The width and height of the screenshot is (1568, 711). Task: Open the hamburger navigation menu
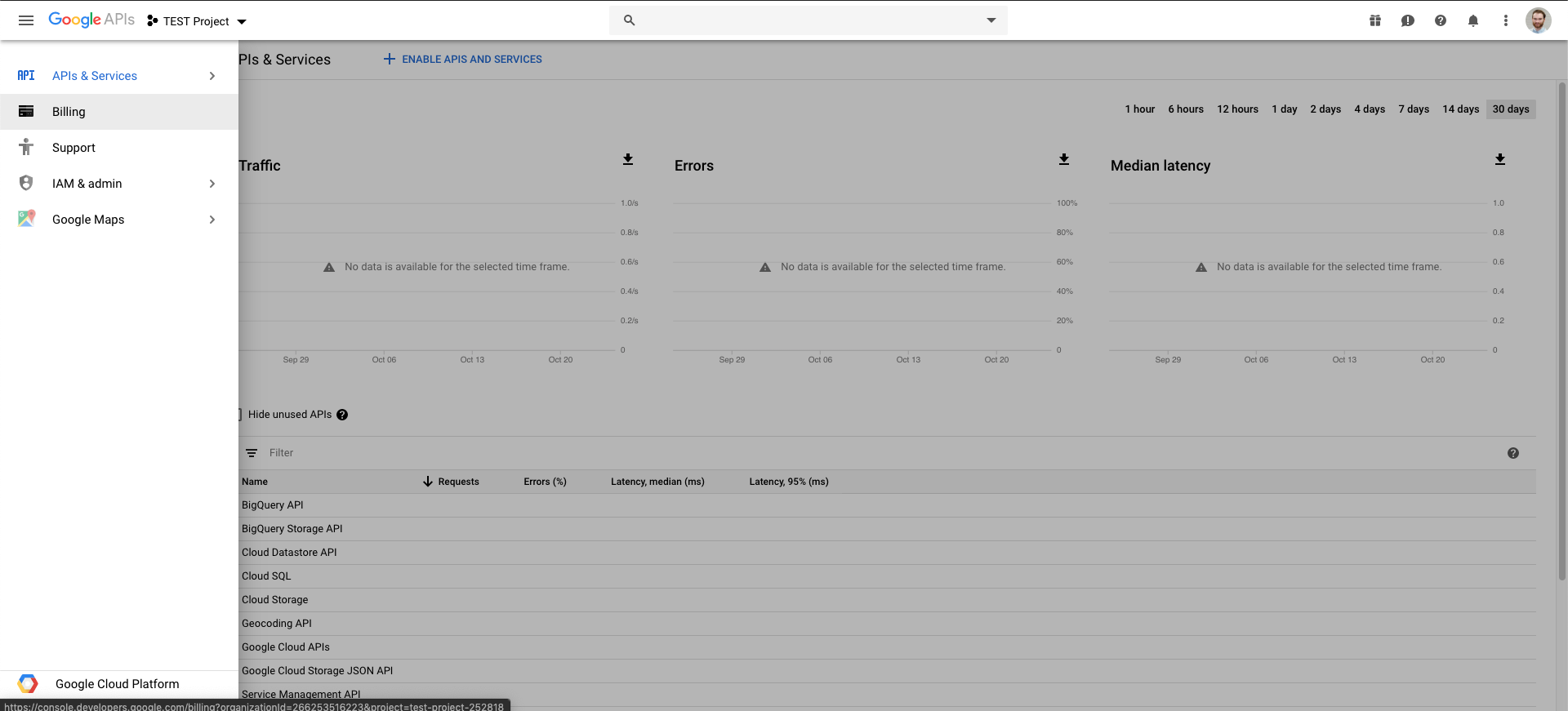(26, 20)
